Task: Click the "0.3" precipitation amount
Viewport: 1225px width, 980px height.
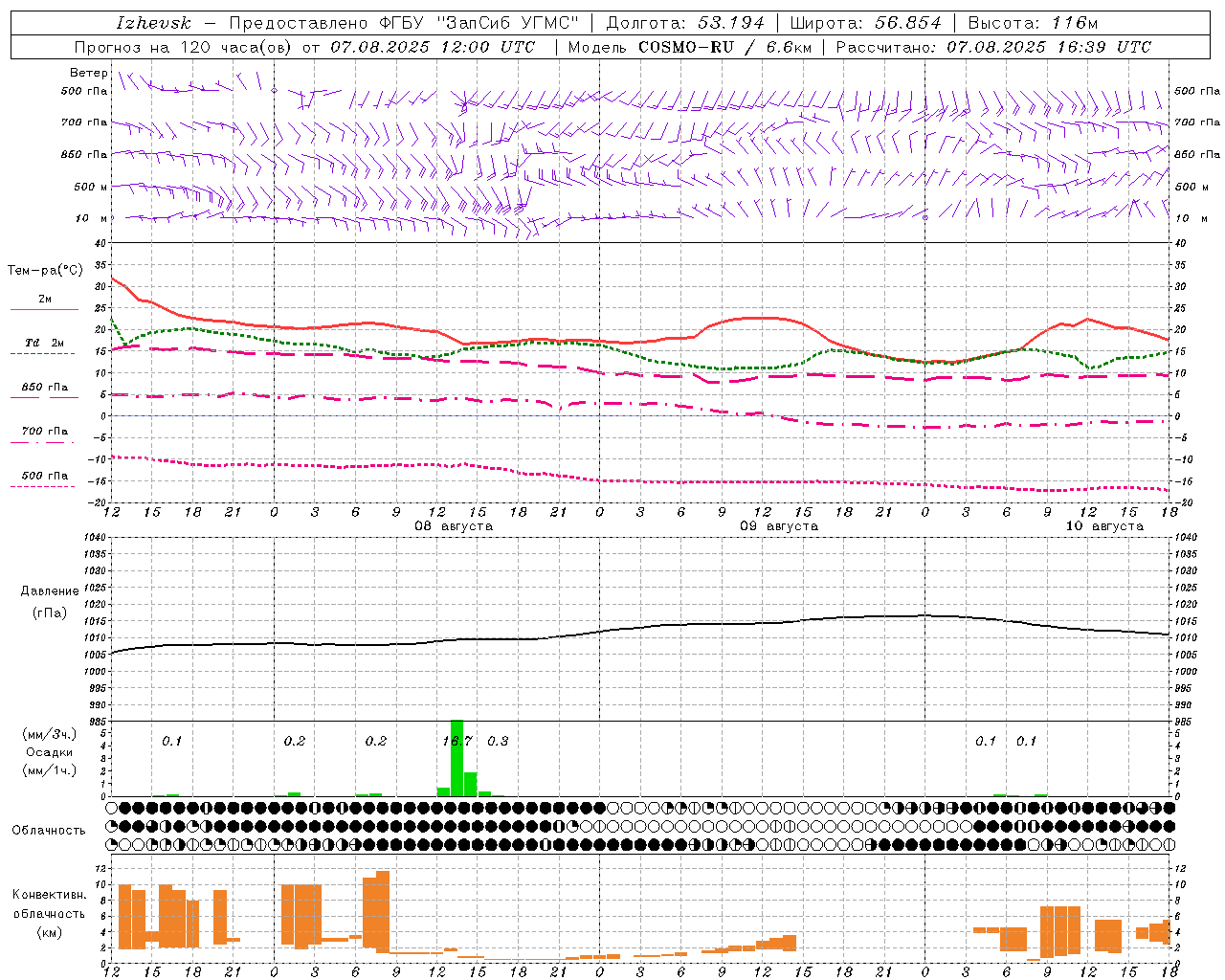Action: [x=498, y=741]
